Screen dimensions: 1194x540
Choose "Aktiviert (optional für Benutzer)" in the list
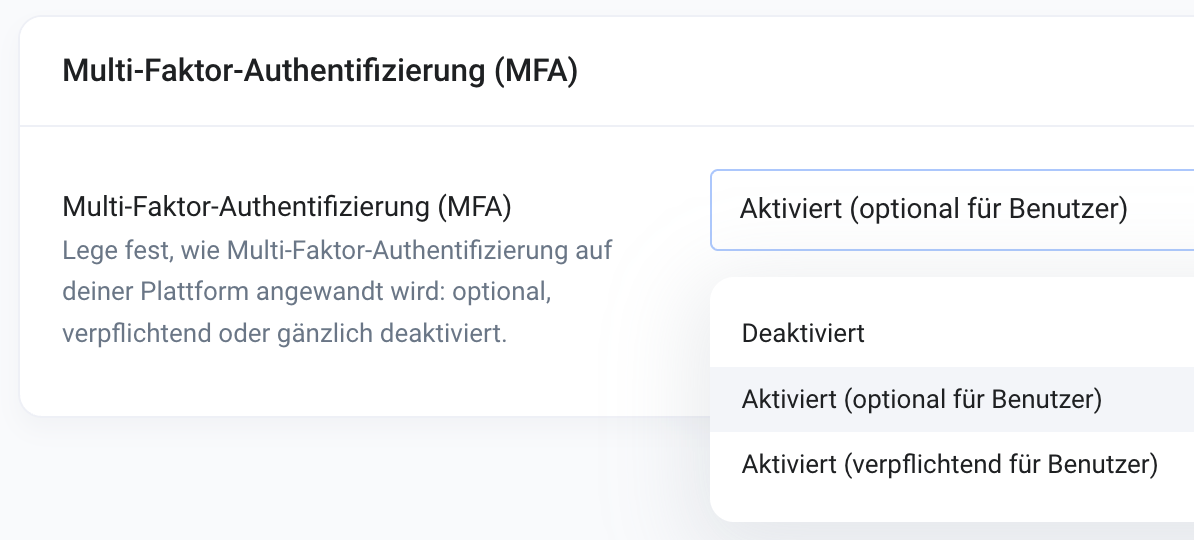point(921,400)
